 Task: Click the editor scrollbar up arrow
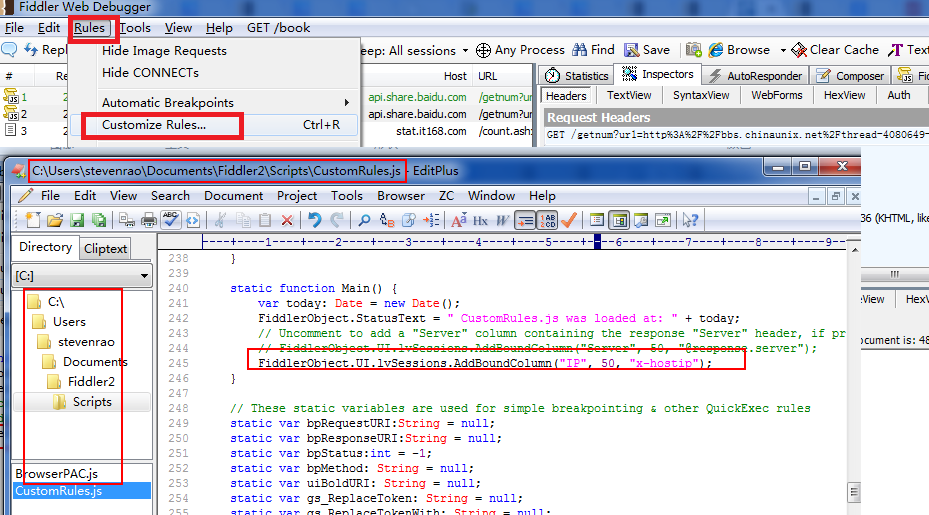tap(854, 251)
